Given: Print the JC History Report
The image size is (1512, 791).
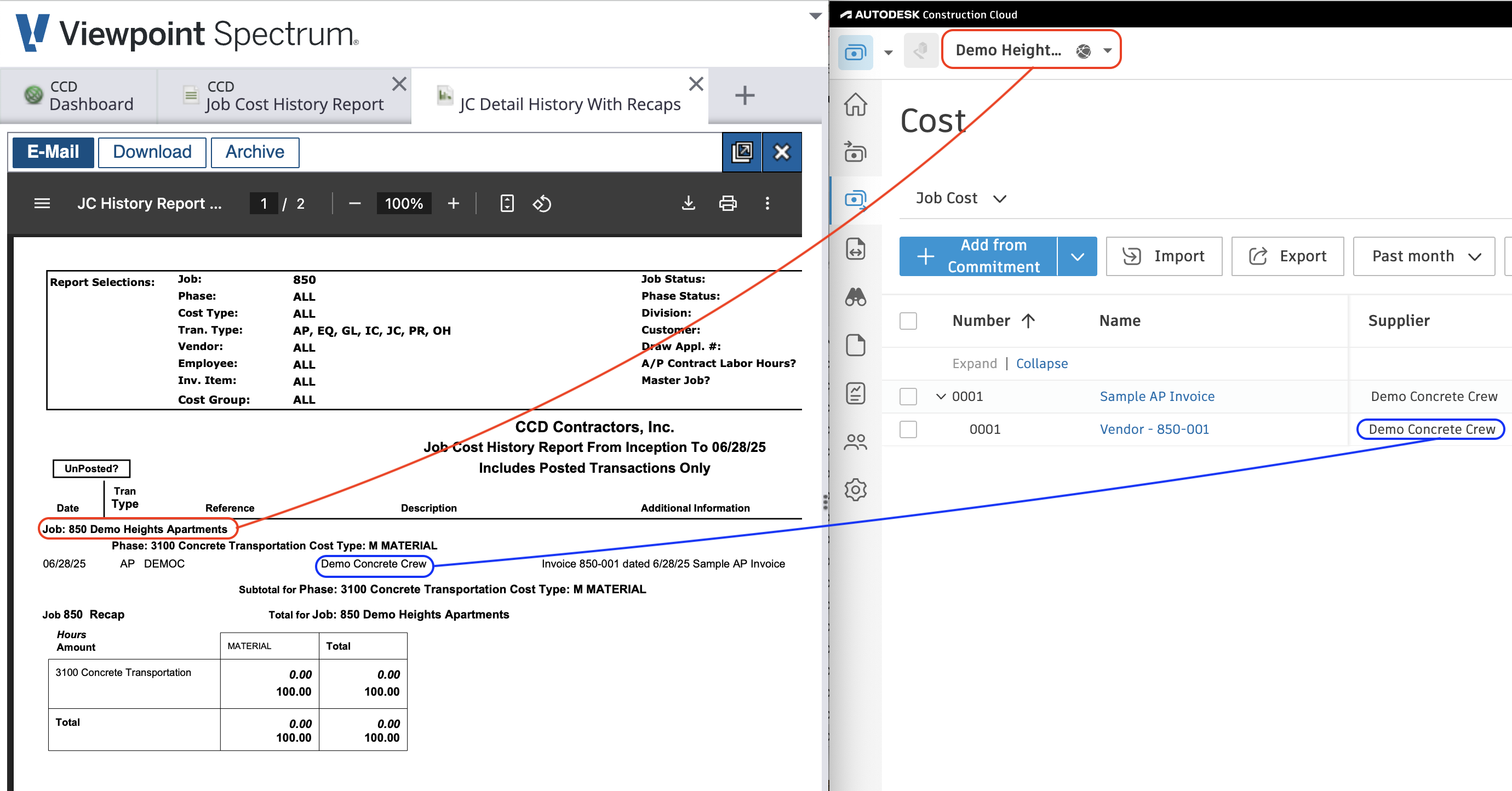Looking at the screenshot, I should click(728, 204).
